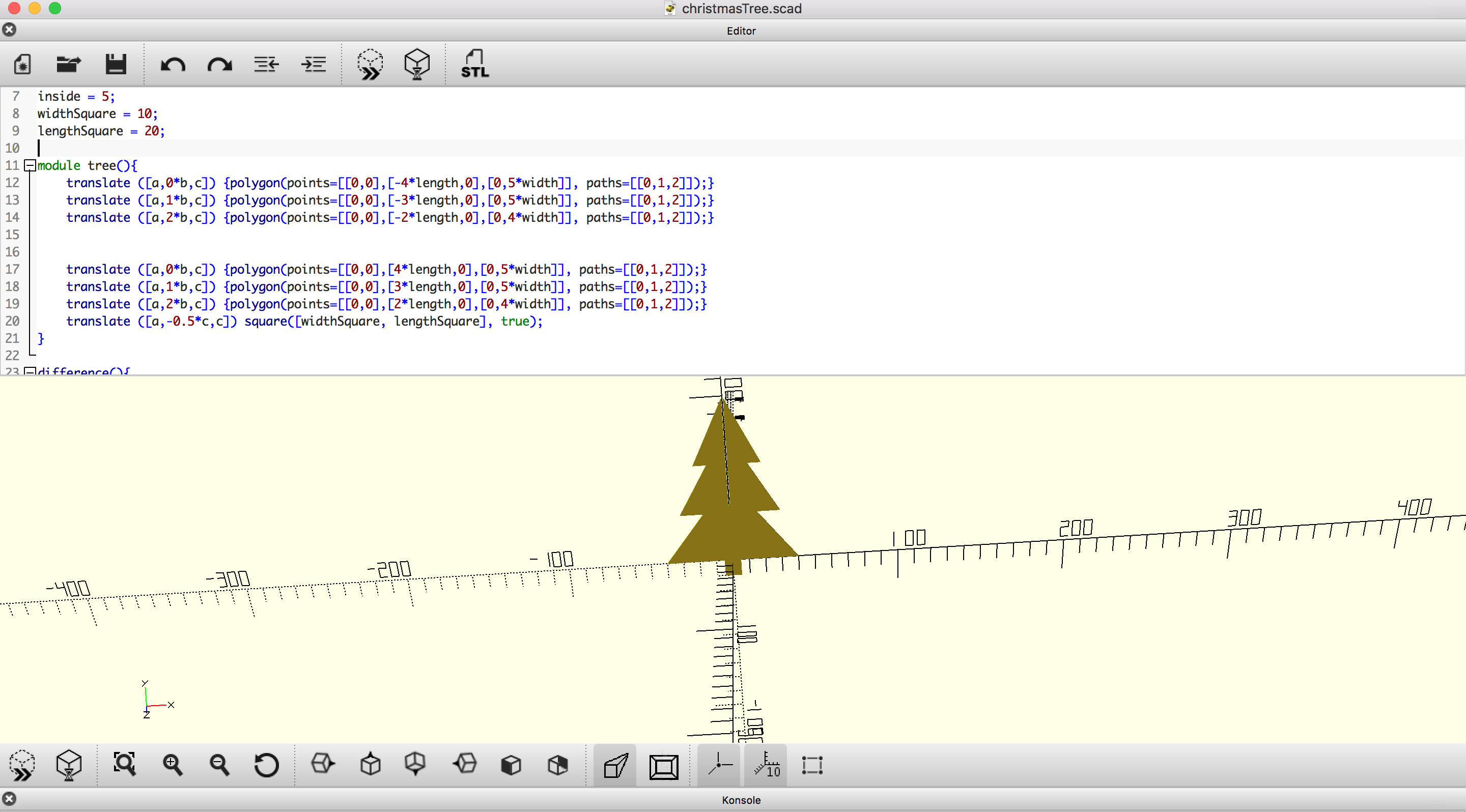The image size is (1466, 812).
Task: Redo the last edit
Action: (x=220, y=64)
